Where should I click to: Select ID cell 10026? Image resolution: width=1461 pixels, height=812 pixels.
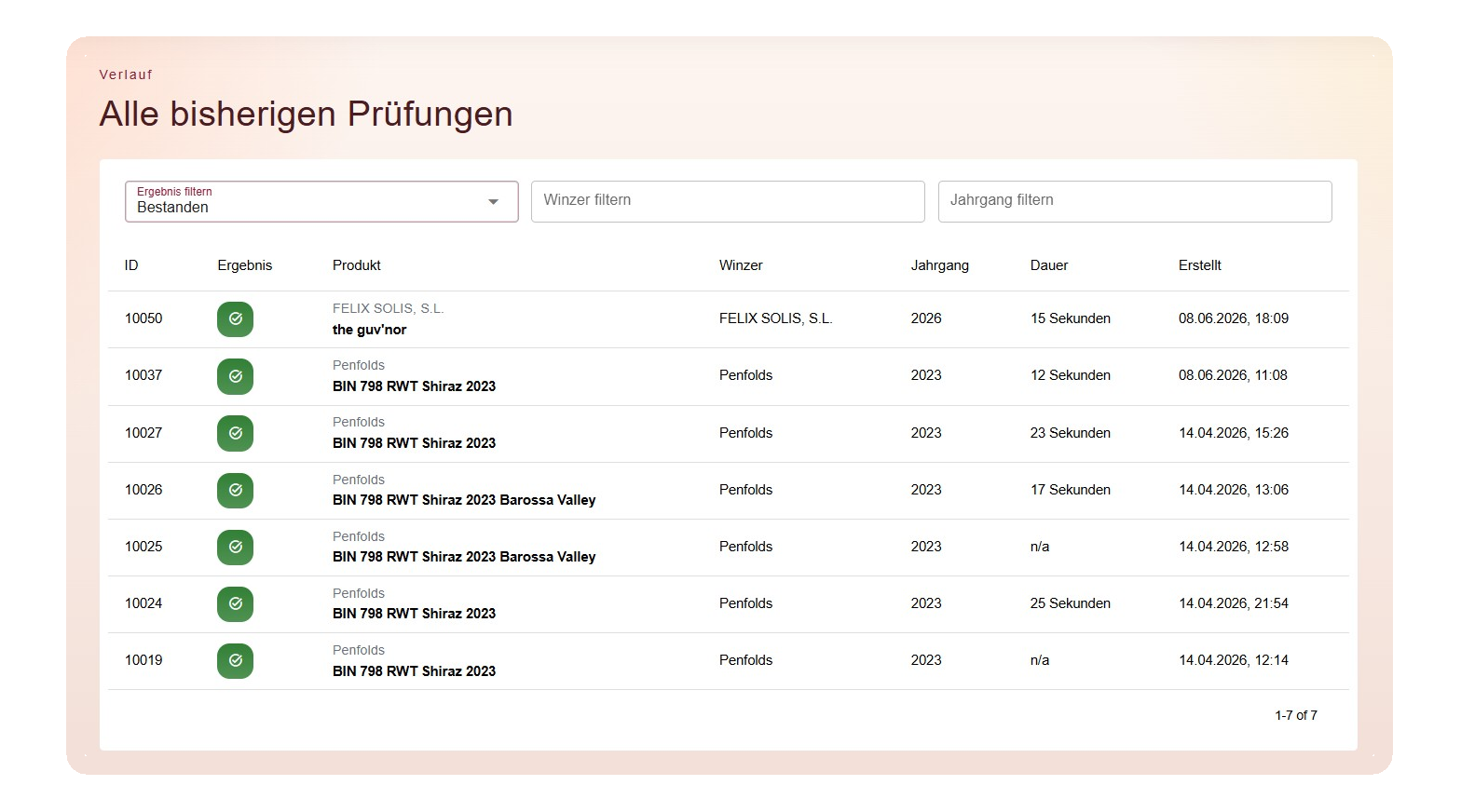(143, 490)
